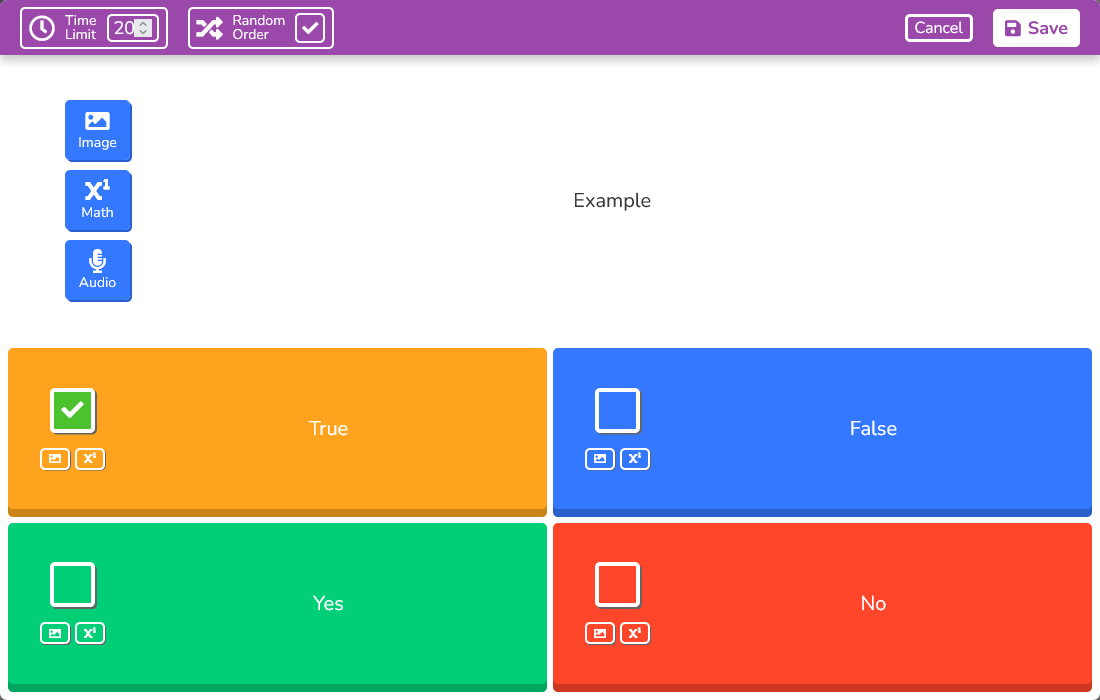Add an image to the No answer
Screen dimensions: 1100x700
point(600,633)
